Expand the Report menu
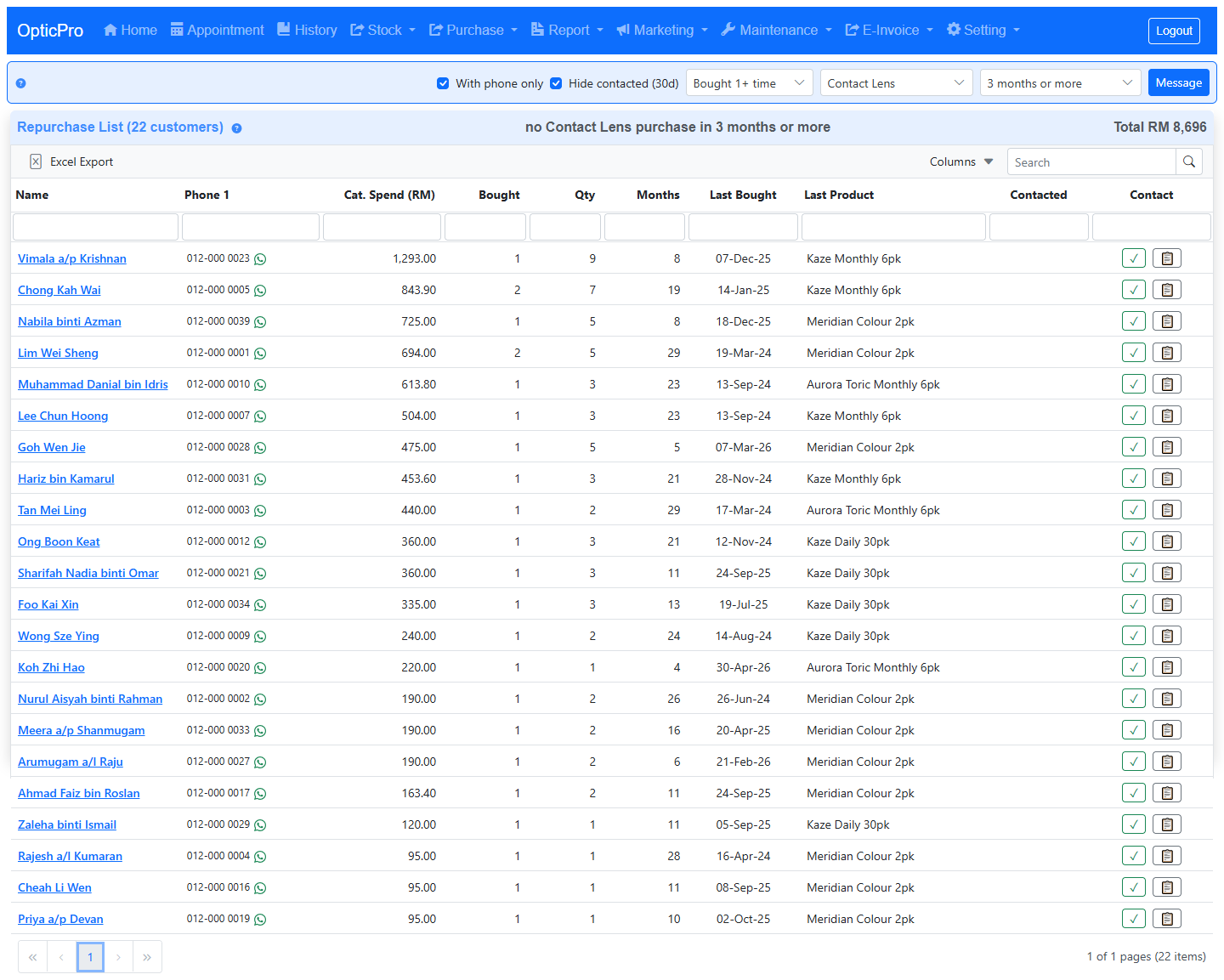This screenshot has height=980, width=1224. point(567,30)
